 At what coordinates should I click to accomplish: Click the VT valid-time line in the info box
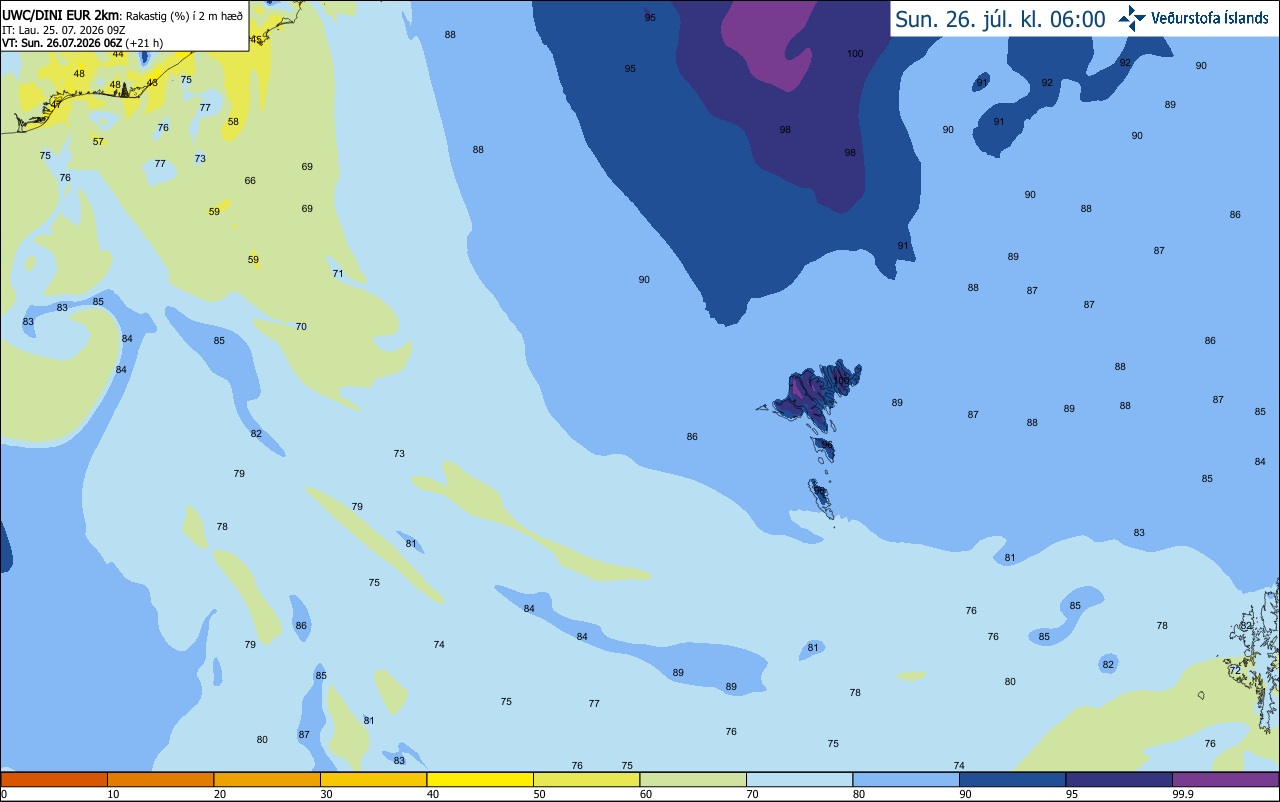coord(83,42)
